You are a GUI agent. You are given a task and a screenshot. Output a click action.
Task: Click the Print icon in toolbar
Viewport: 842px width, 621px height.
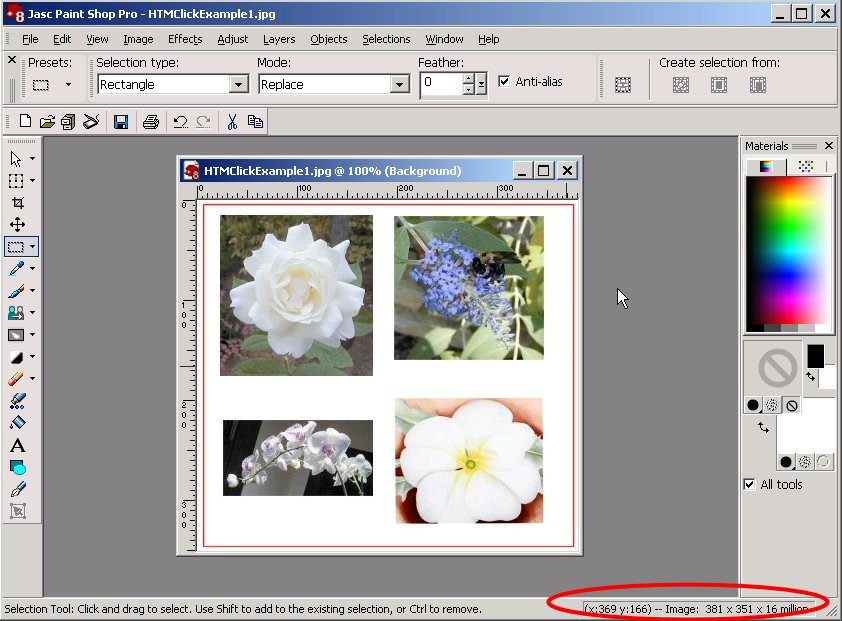coord(150,122)
